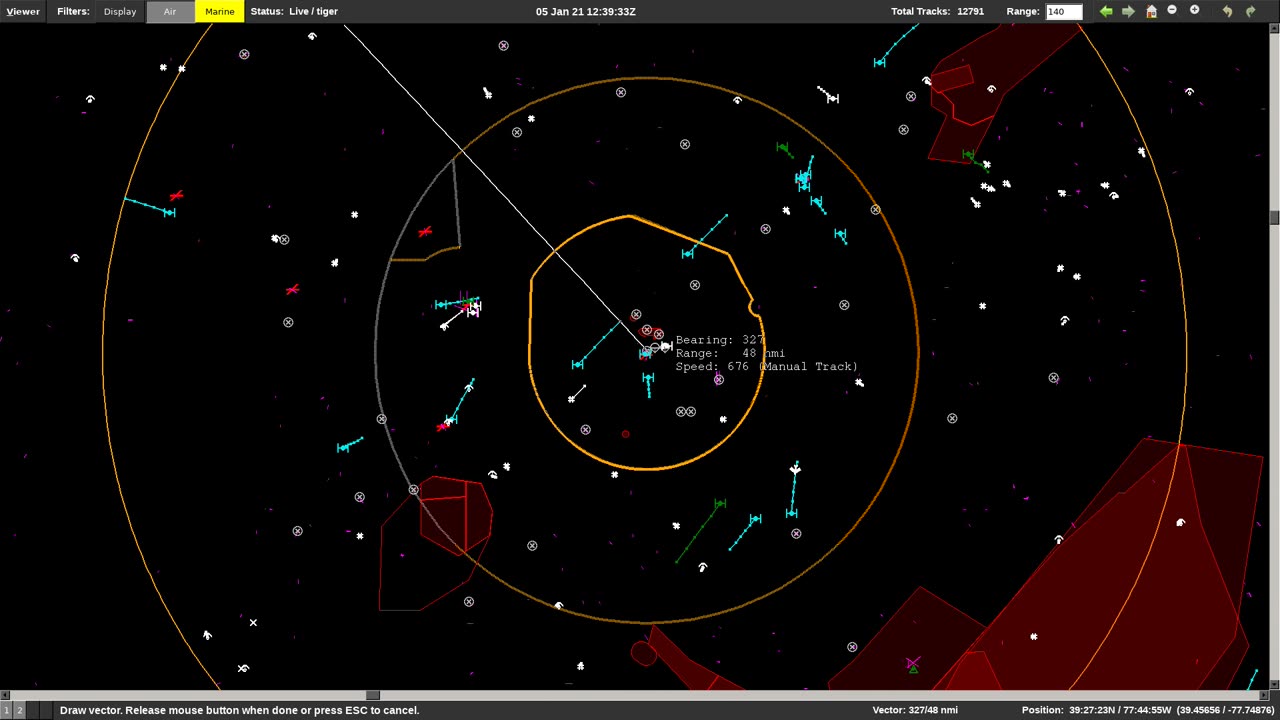1280x720 pixels.
Task: Open the Display filter menu
Action: [120, 11]
